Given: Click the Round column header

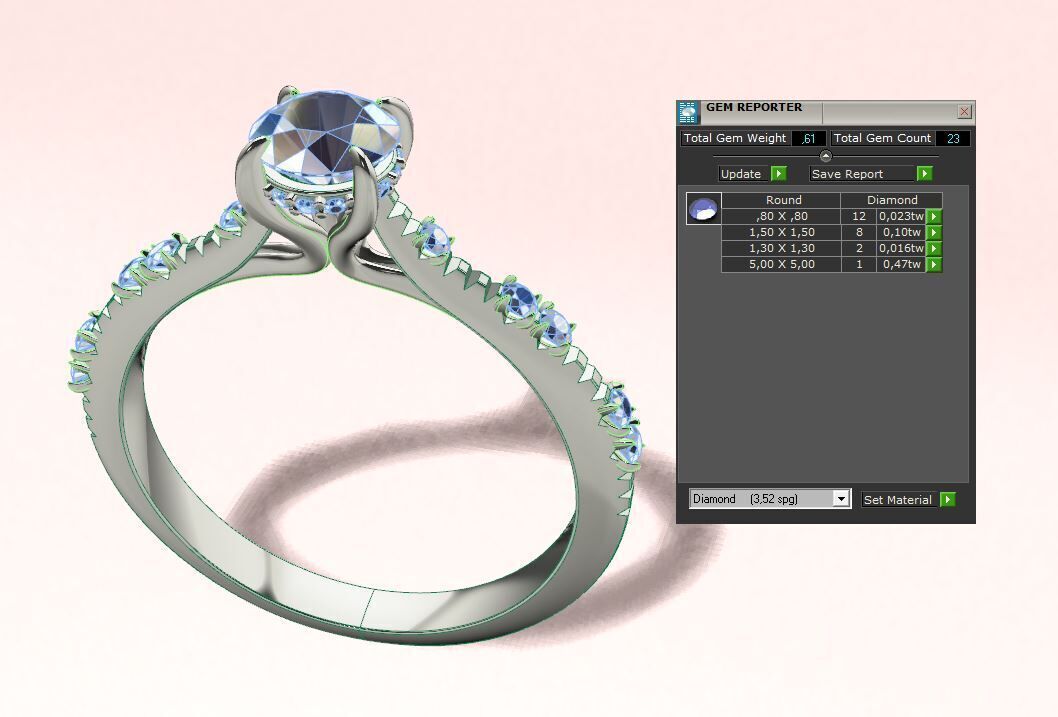Looking at the screenshot, I should click(781, 200).
